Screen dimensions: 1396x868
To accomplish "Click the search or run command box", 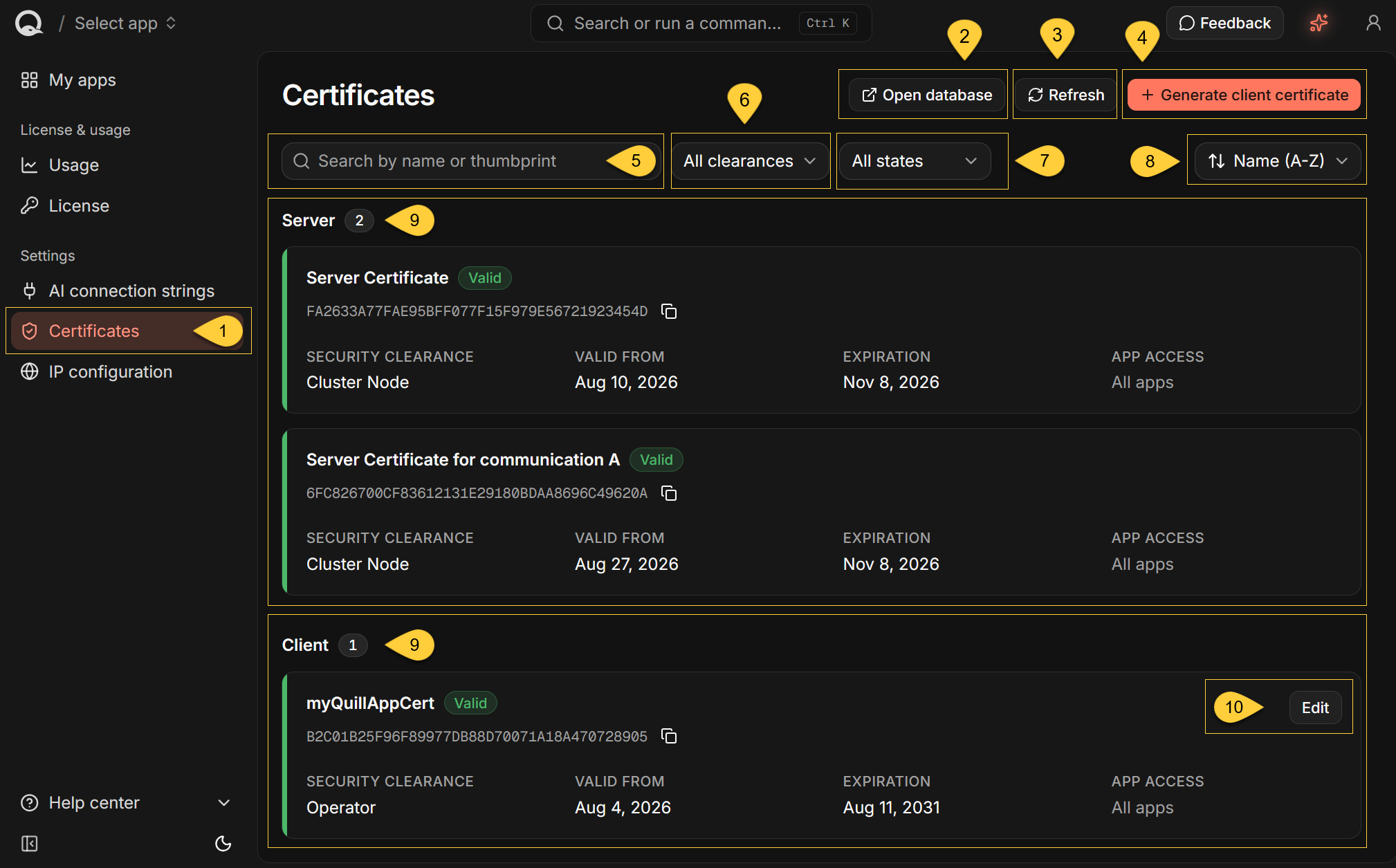I will click(x=701, y=24).
